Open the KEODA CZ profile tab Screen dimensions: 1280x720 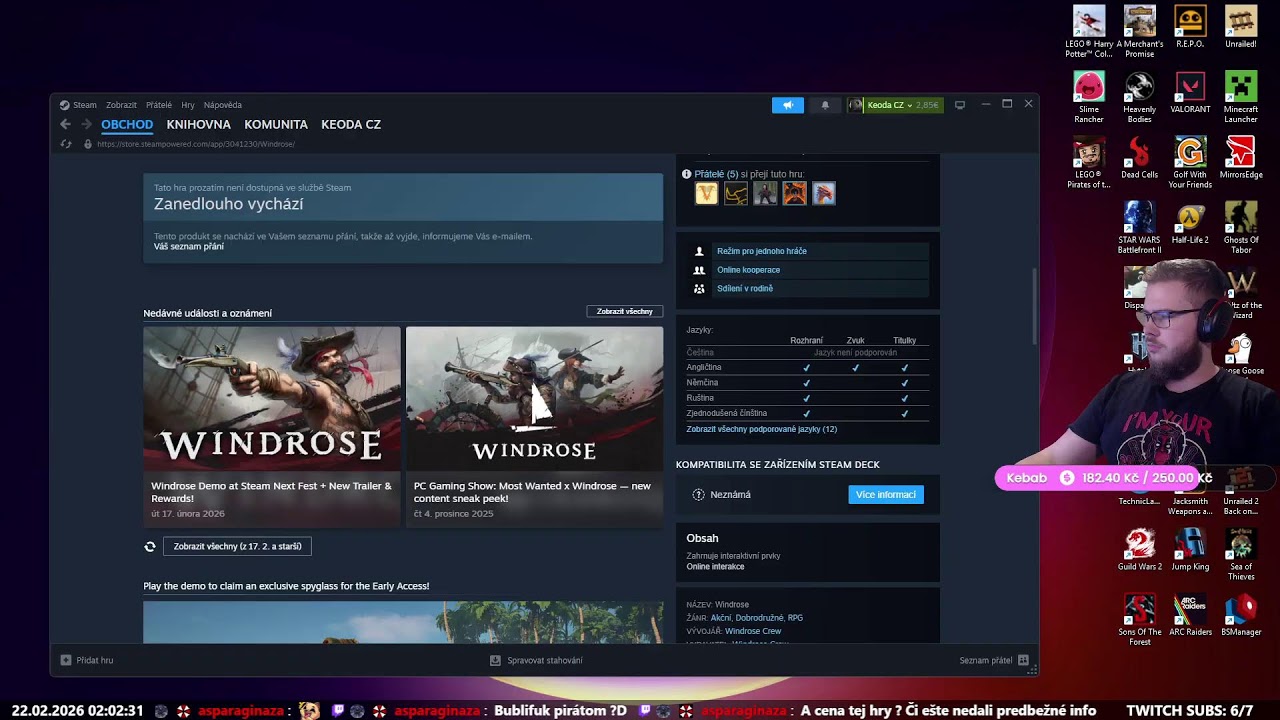point(351,125)
